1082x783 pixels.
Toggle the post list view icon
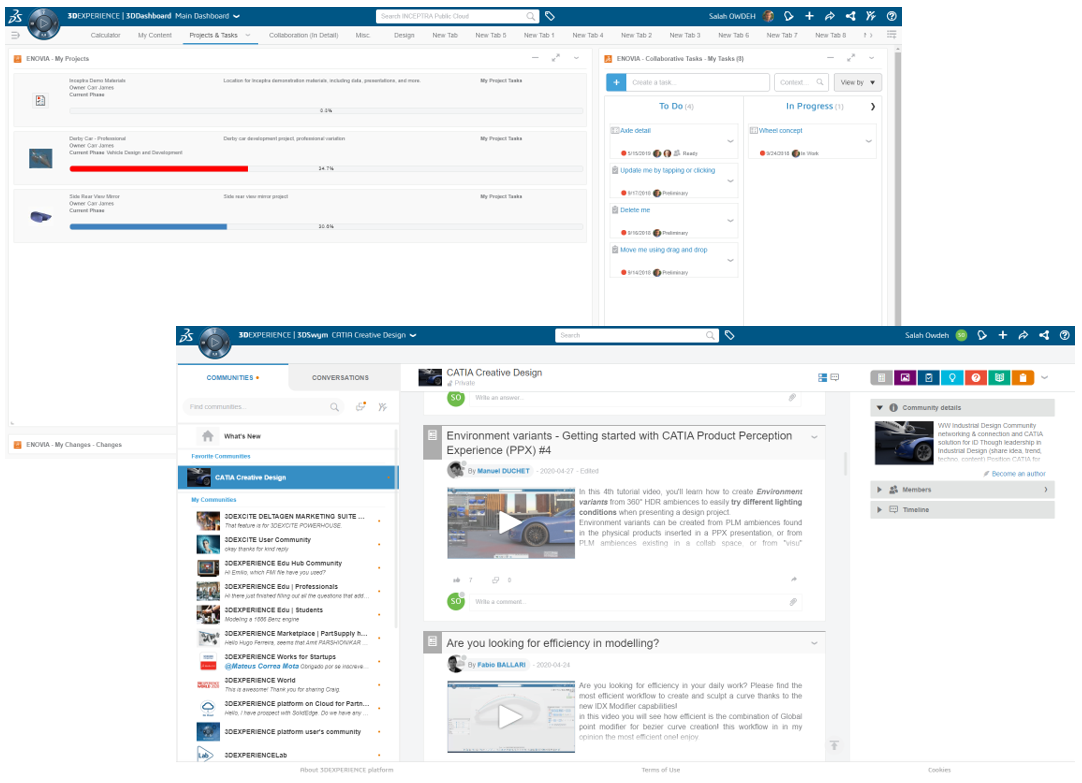(822, 377)
